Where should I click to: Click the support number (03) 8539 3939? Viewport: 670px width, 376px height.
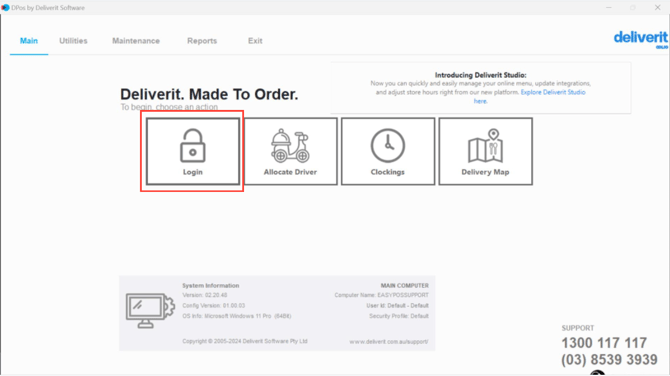609,360
